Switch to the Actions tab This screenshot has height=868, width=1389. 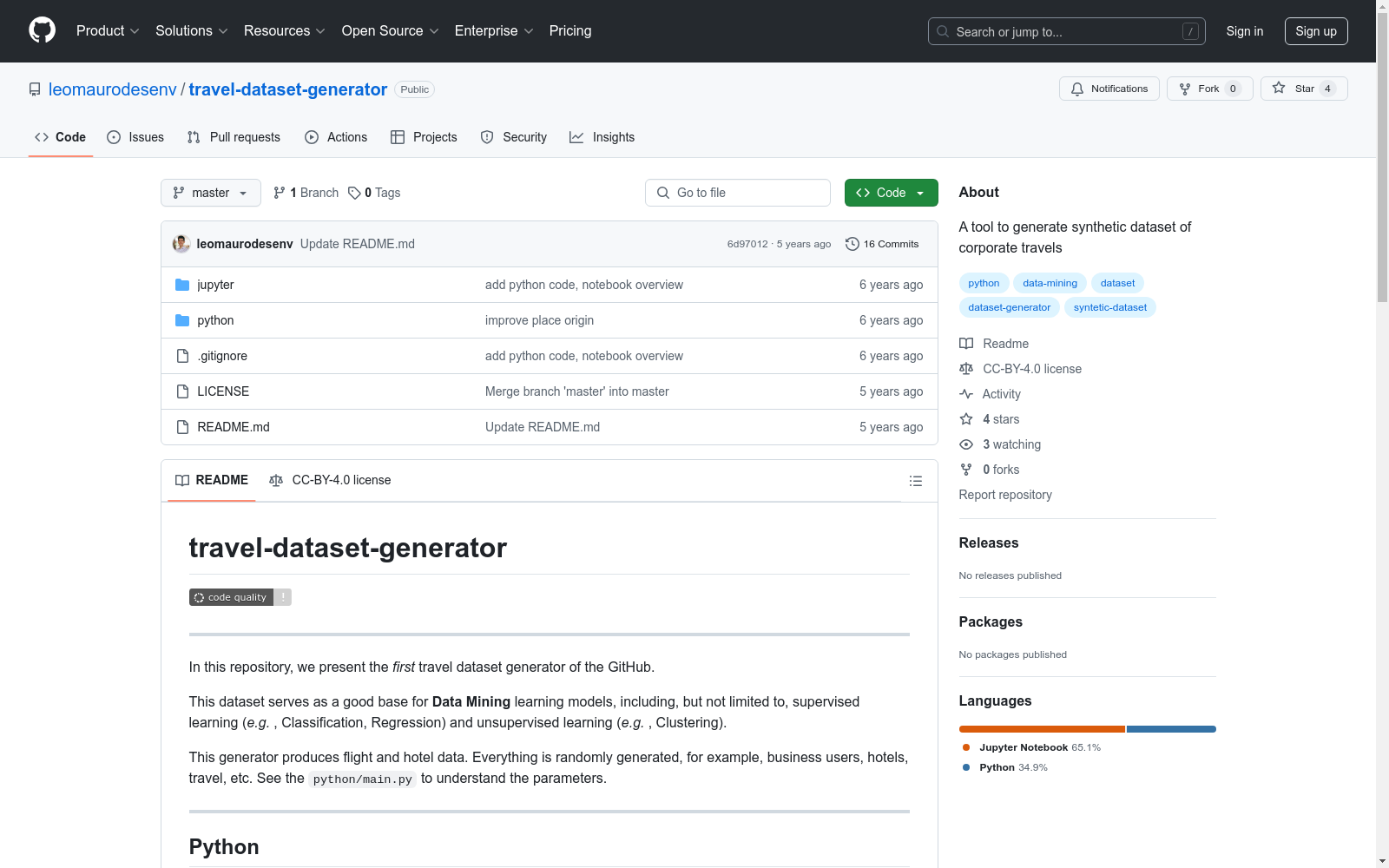click(336, 137)
